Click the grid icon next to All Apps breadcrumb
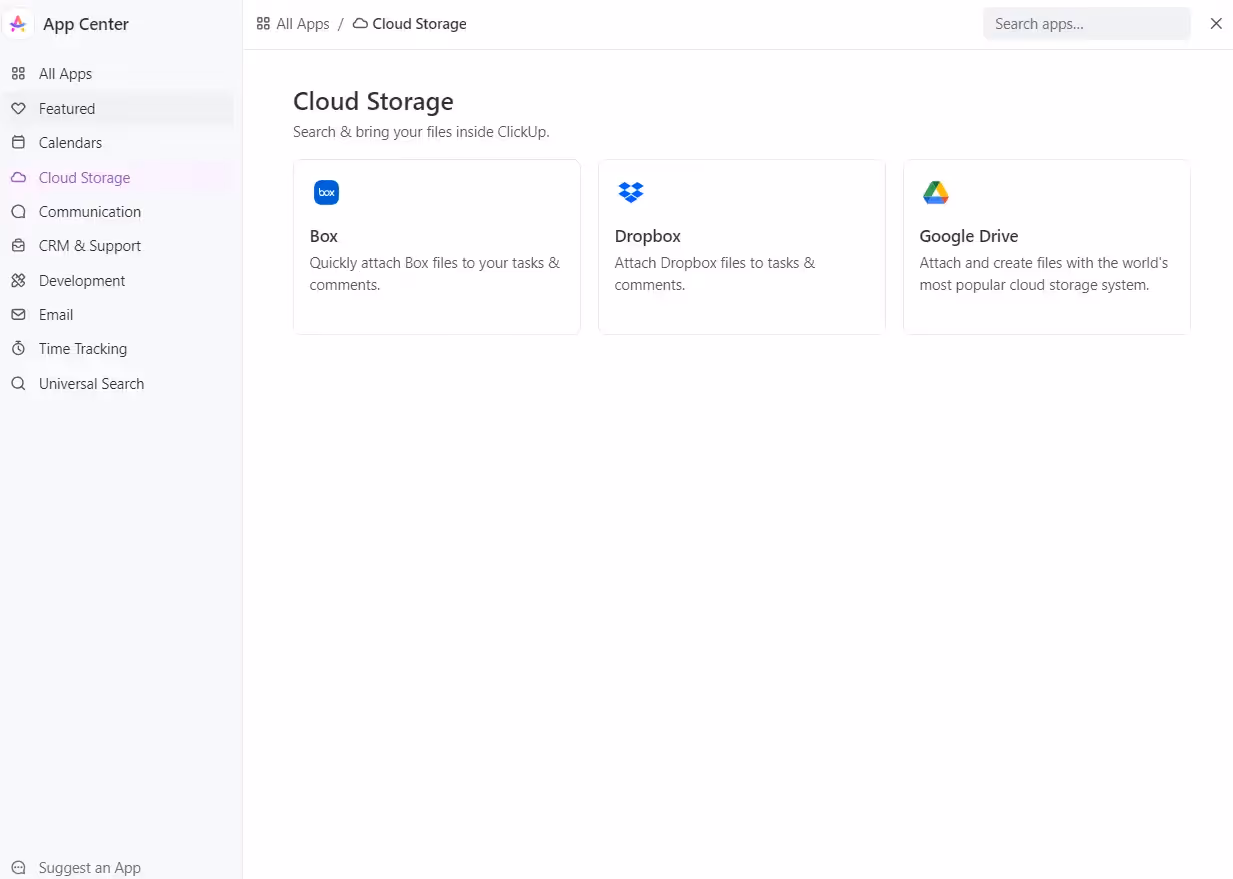The height and width of the screenshot is (879, 1233). click(x=262, y=23)
